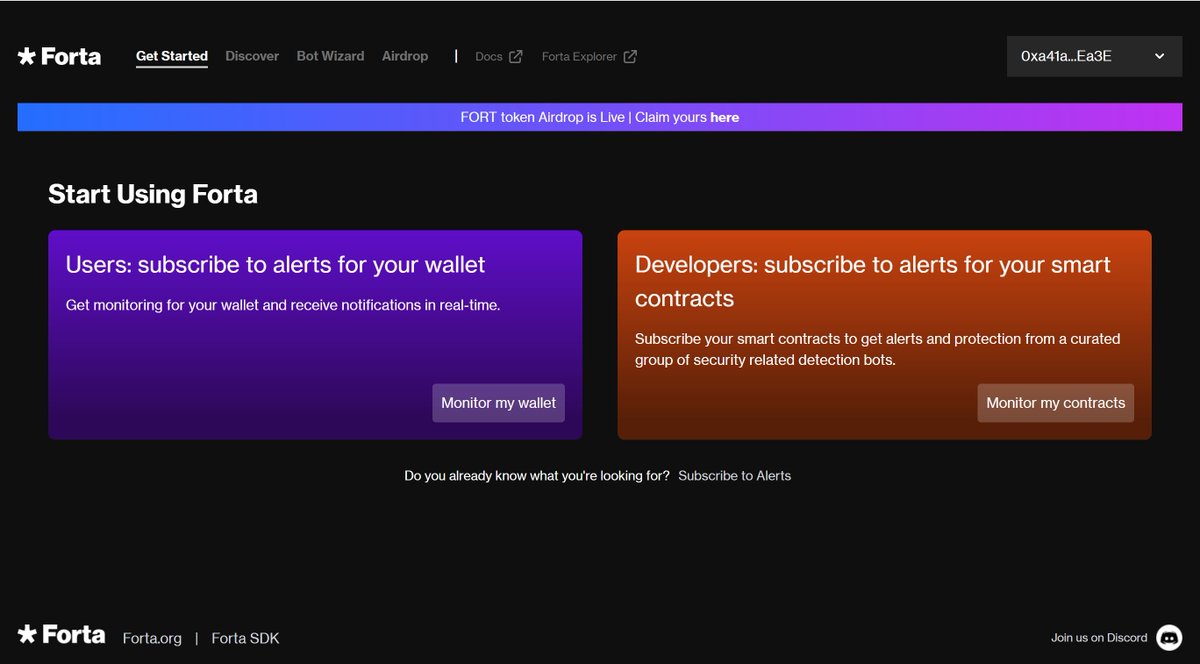Image resolution: width=1200 pixels, height=664 pixels.
Task: Click the external link icon beside Forta Explorer
Action: tap(630, 56)
